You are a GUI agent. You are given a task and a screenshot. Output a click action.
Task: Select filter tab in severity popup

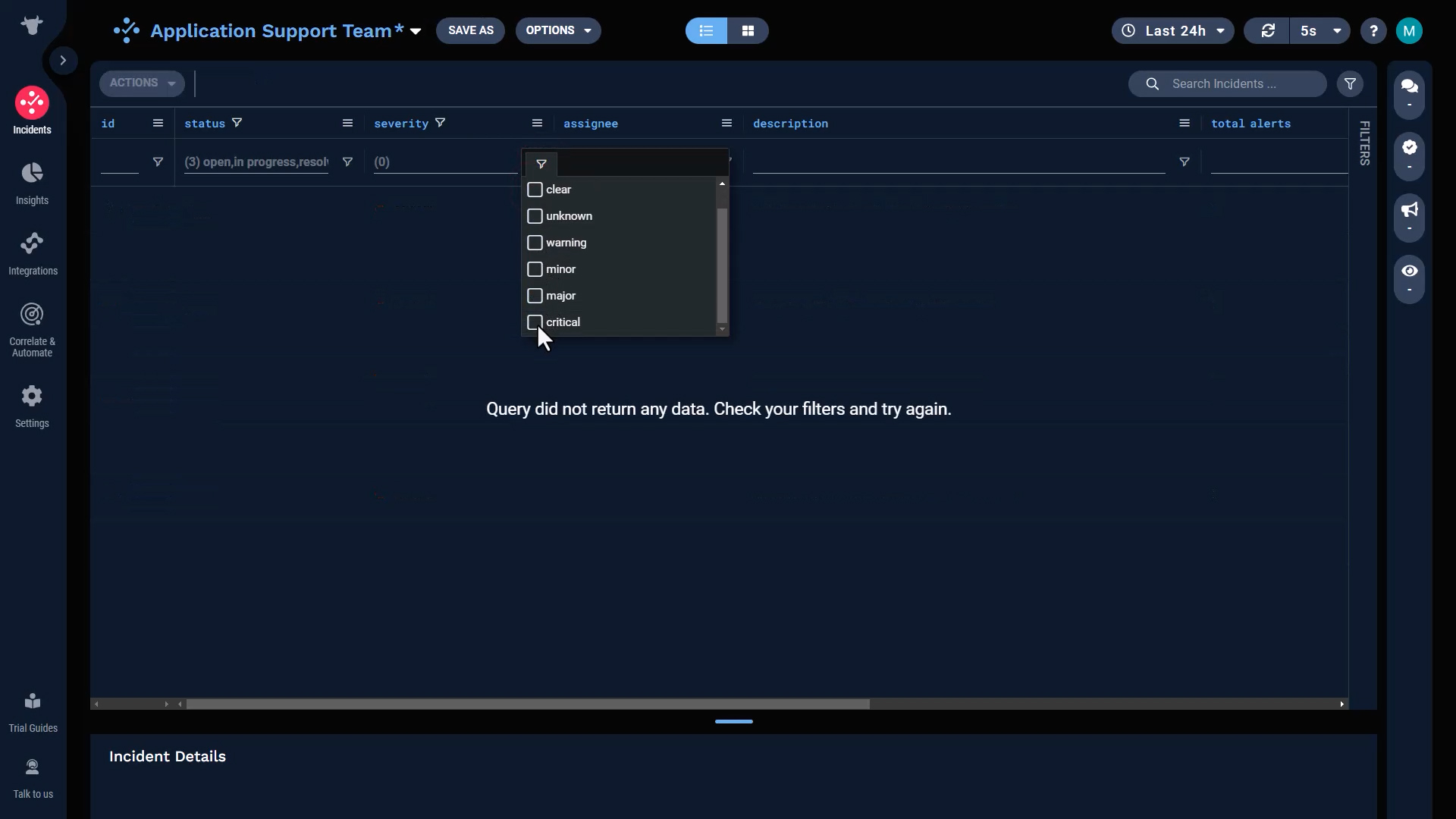pos(541,164)
